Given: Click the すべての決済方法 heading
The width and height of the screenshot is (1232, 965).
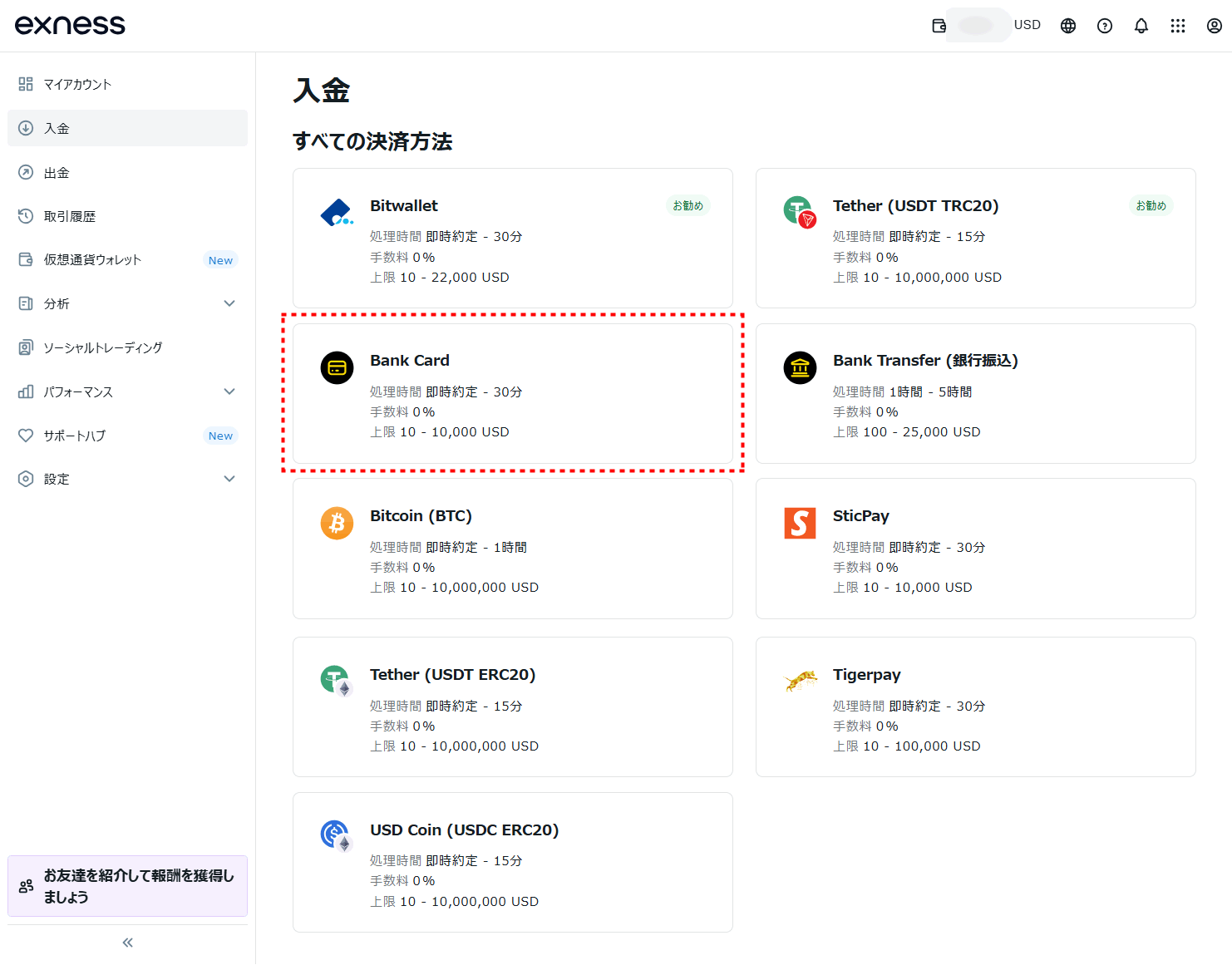Looking at the screenshot, I should tap(372, 141).
